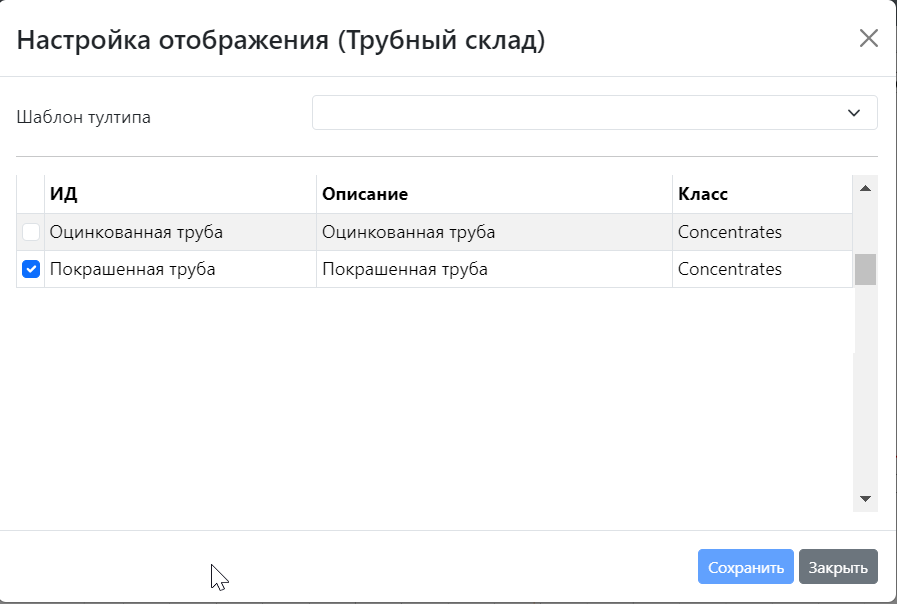Click Concentrates in the Покрашенная труба row

point(730,269)
